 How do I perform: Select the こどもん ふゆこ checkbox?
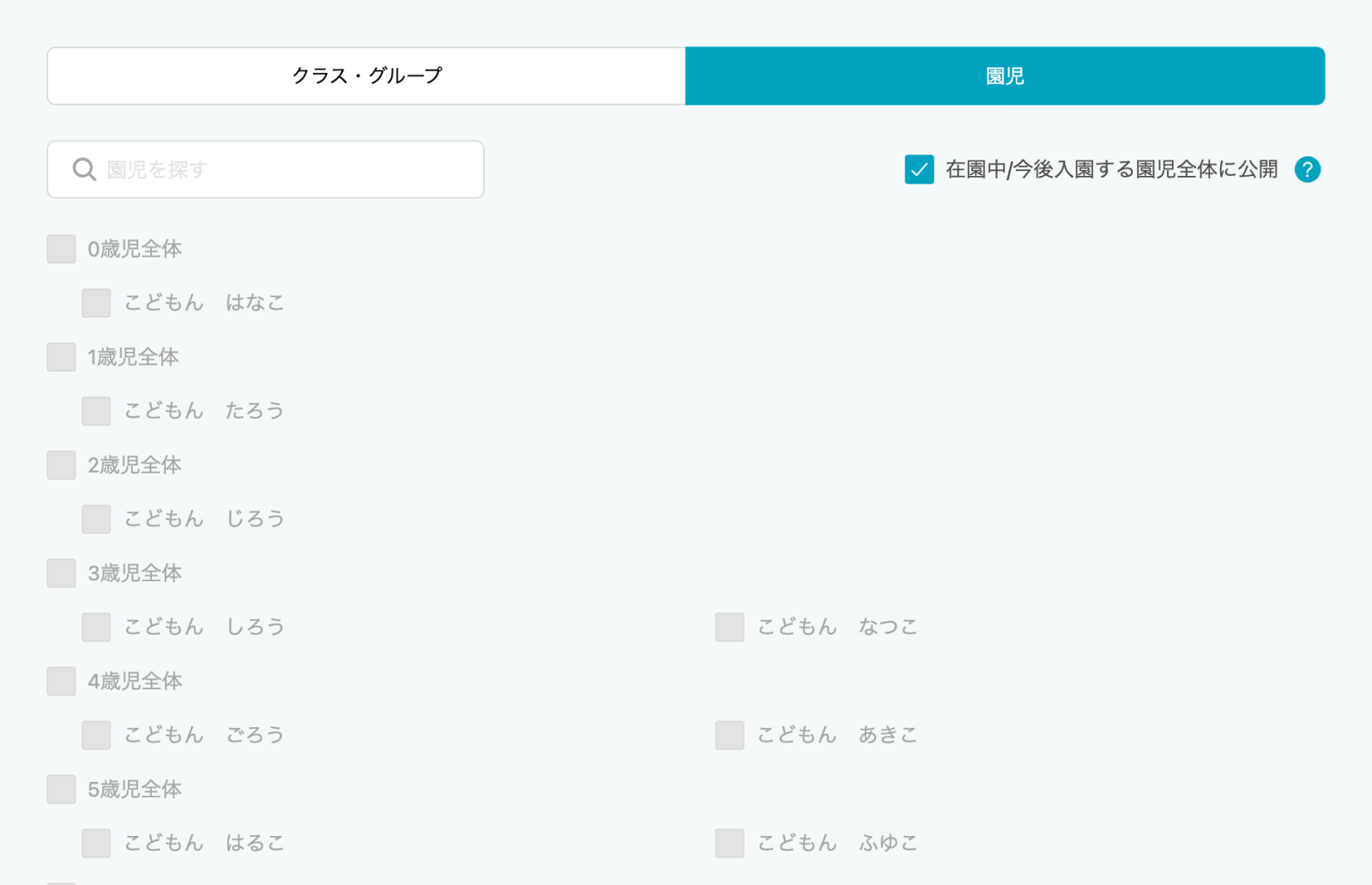click(729, 844)
